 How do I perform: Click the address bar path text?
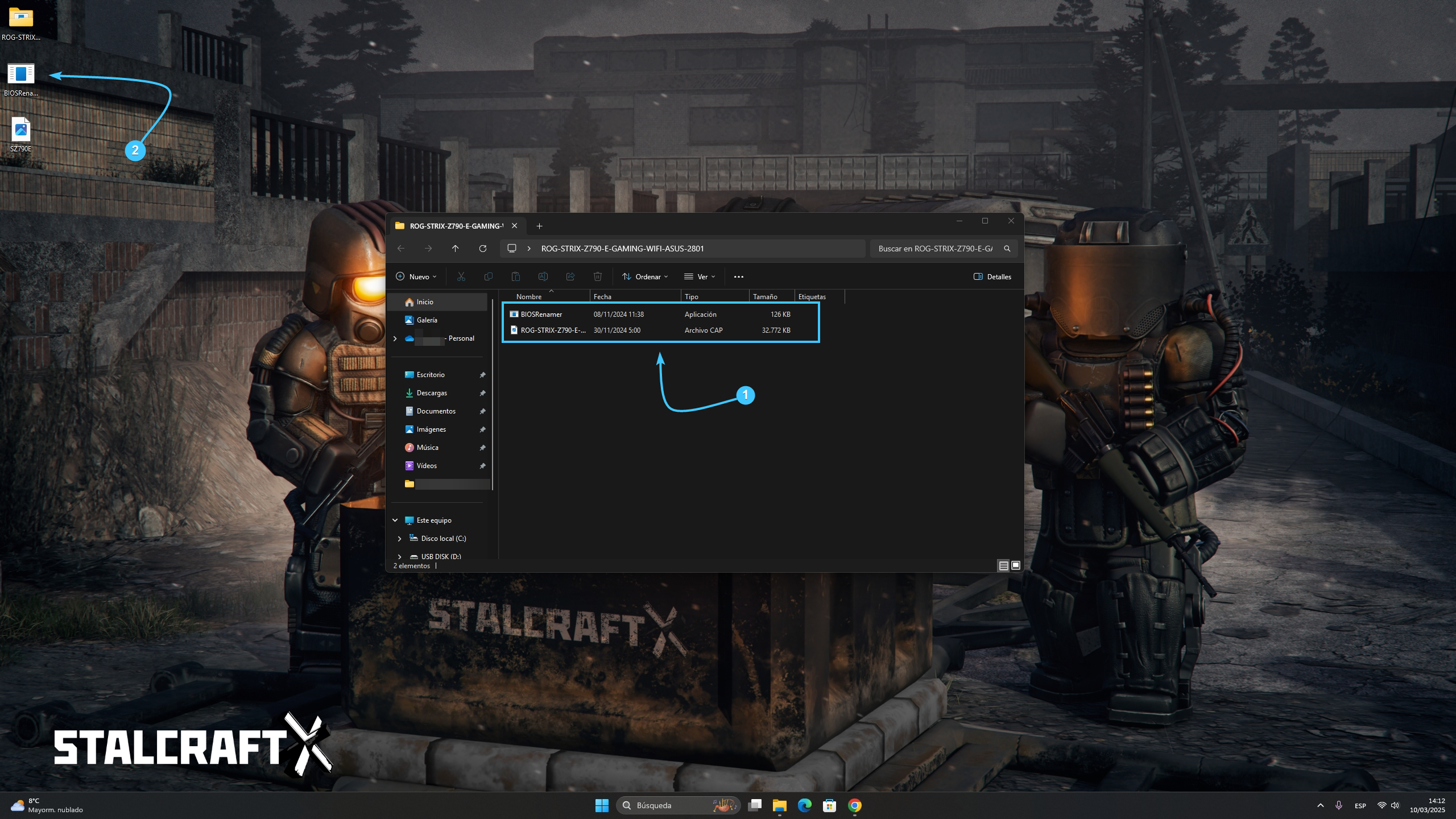click(622, 249)
